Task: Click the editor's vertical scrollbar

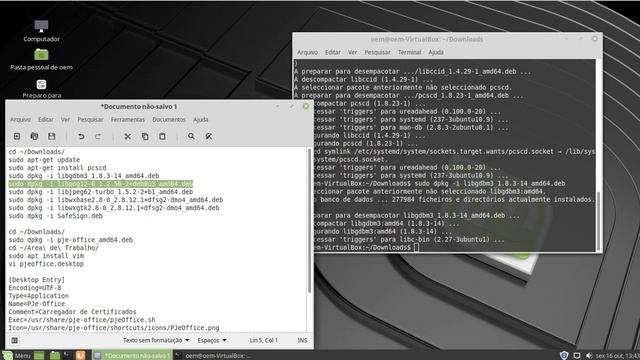Action: [x=309, y=220]
